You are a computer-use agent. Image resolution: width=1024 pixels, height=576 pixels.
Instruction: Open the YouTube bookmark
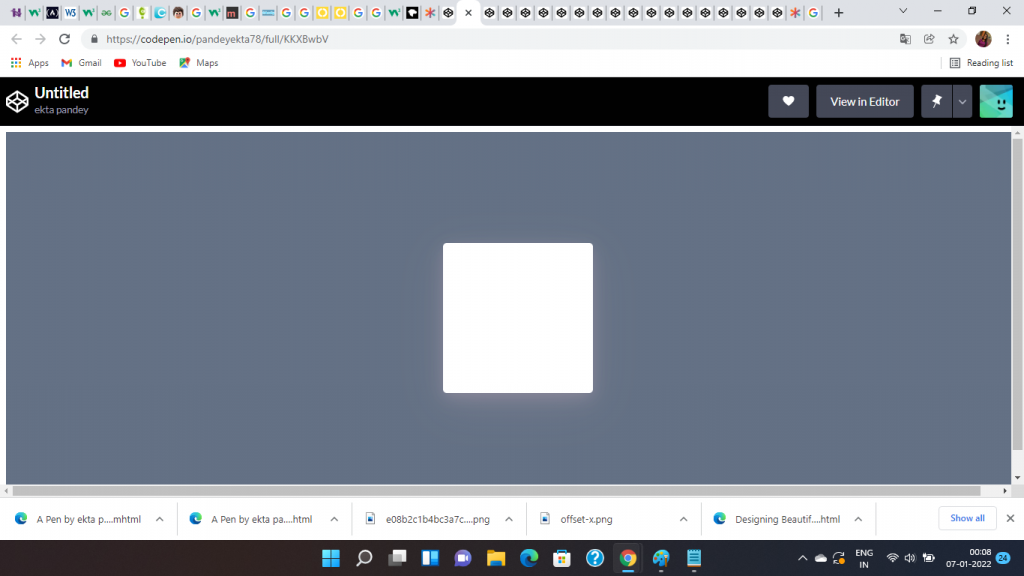tap(139, 63)
